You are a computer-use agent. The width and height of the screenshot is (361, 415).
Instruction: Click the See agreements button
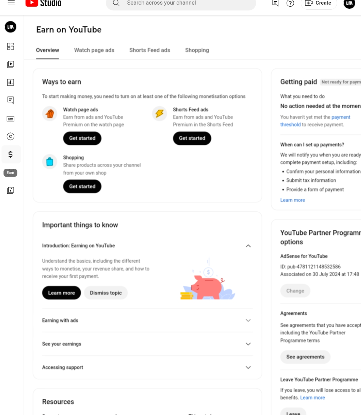point(305,357)
